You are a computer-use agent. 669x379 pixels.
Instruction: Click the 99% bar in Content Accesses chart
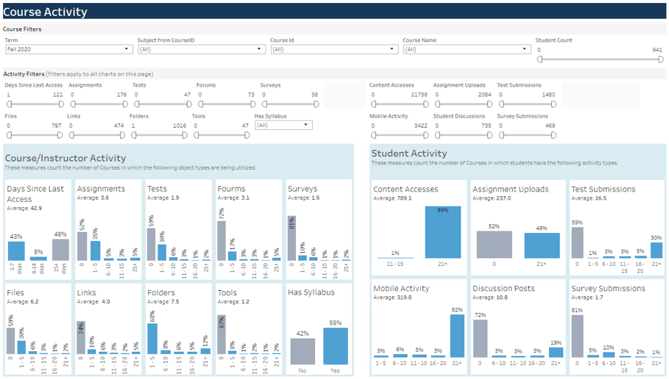click(443, 232)
